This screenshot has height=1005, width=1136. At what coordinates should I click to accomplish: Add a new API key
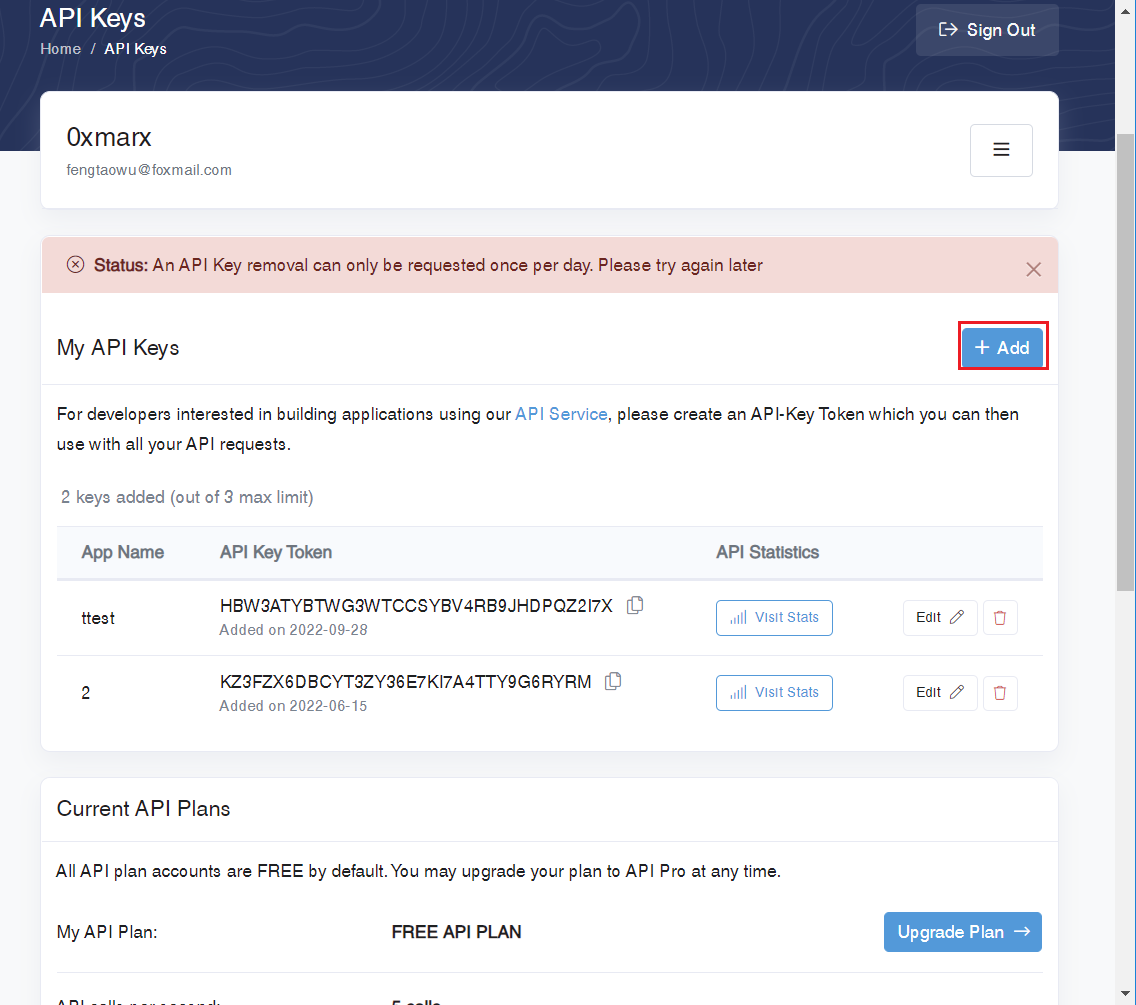pos(1002,348)
